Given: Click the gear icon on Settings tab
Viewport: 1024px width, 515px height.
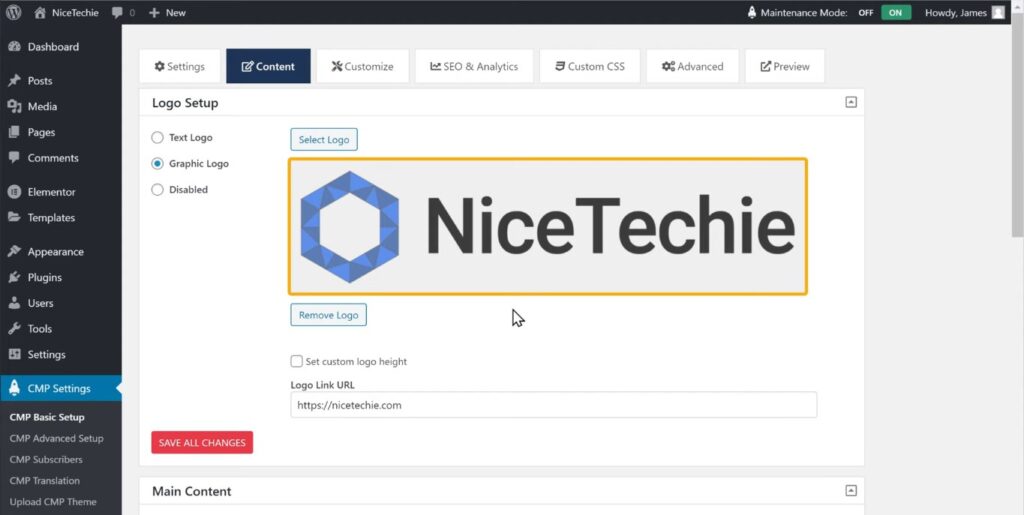Looking at the screenshot, I should coord(159,67).
